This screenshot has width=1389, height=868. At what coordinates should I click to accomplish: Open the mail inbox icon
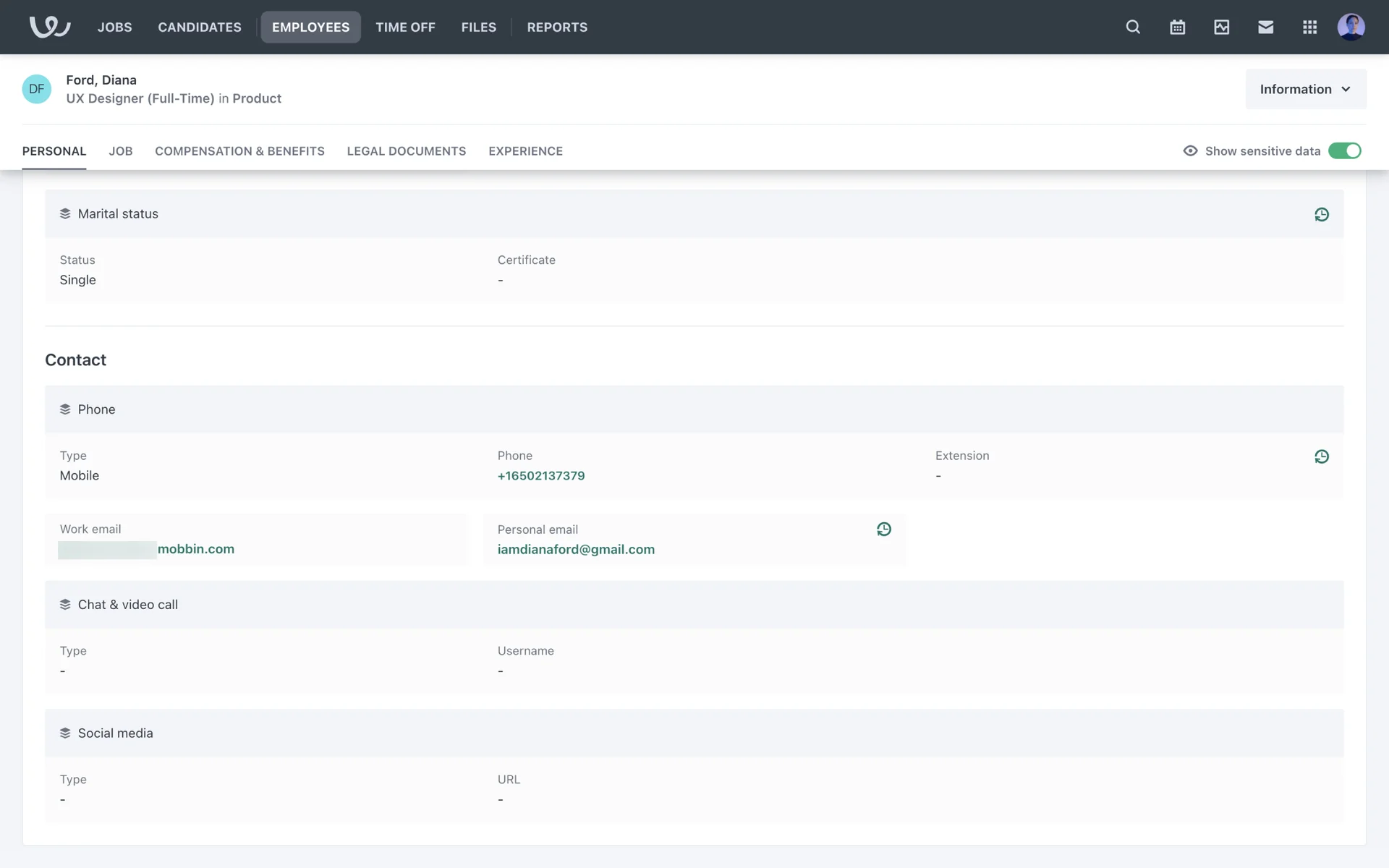coord(1265,27)
